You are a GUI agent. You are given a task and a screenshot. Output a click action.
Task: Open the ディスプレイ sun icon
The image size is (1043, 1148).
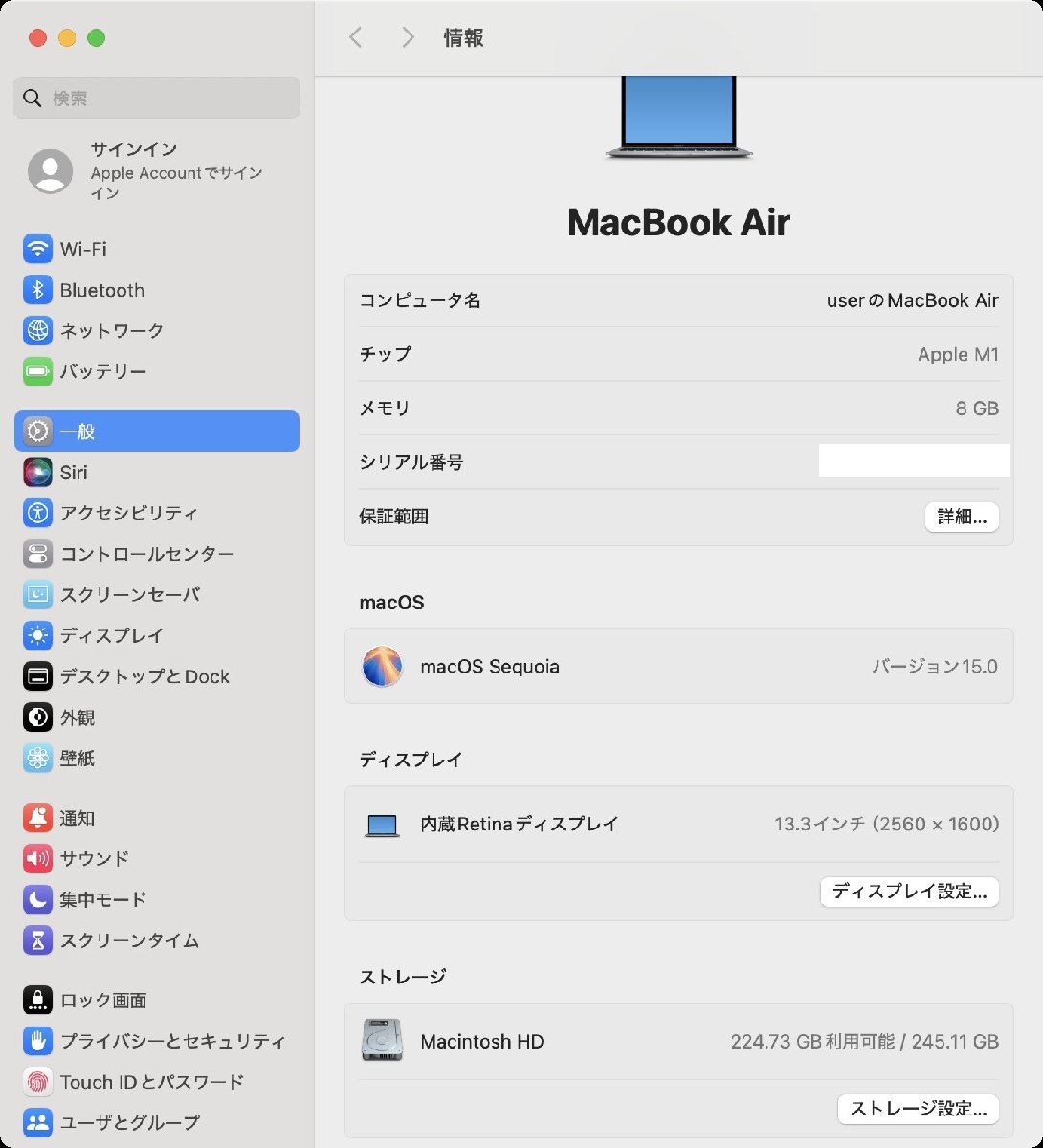(x=37, y=635)
